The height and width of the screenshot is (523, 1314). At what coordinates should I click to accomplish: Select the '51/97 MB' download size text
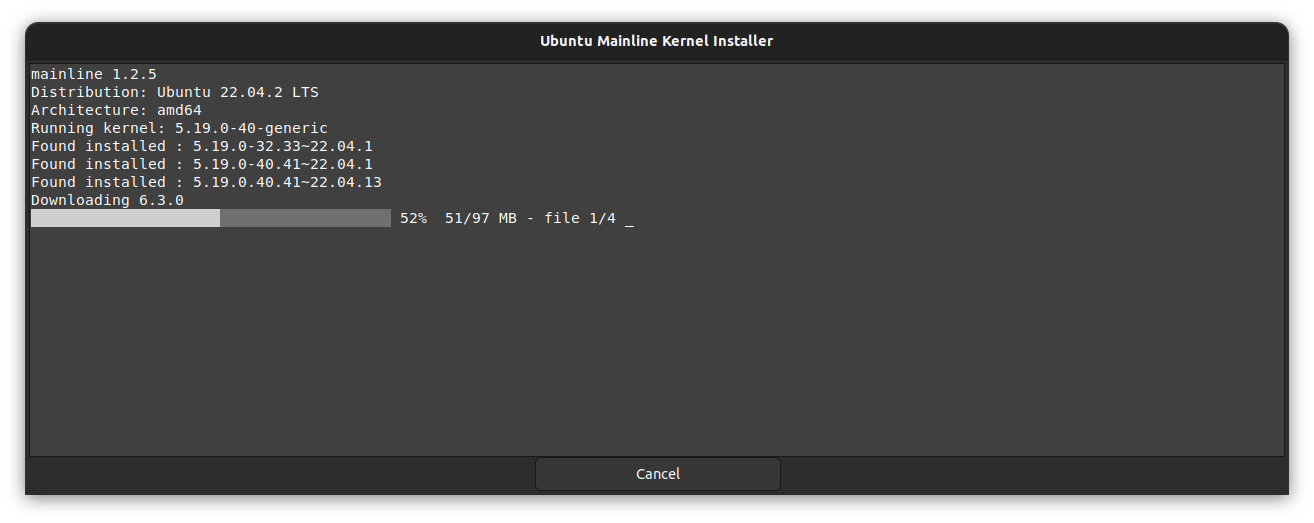481,218
